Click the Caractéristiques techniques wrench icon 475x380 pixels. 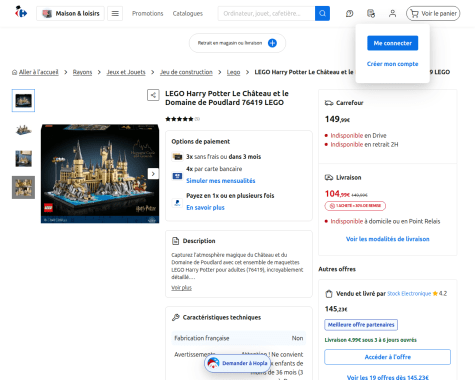coord(175,317)
